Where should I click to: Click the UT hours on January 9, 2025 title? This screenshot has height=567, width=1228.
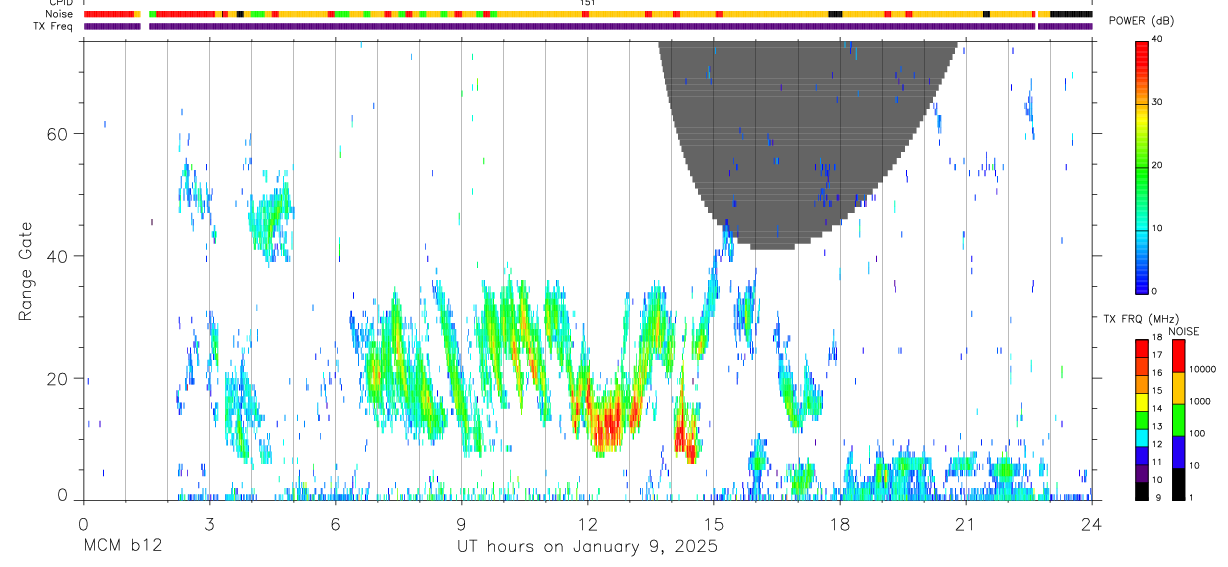587,548
